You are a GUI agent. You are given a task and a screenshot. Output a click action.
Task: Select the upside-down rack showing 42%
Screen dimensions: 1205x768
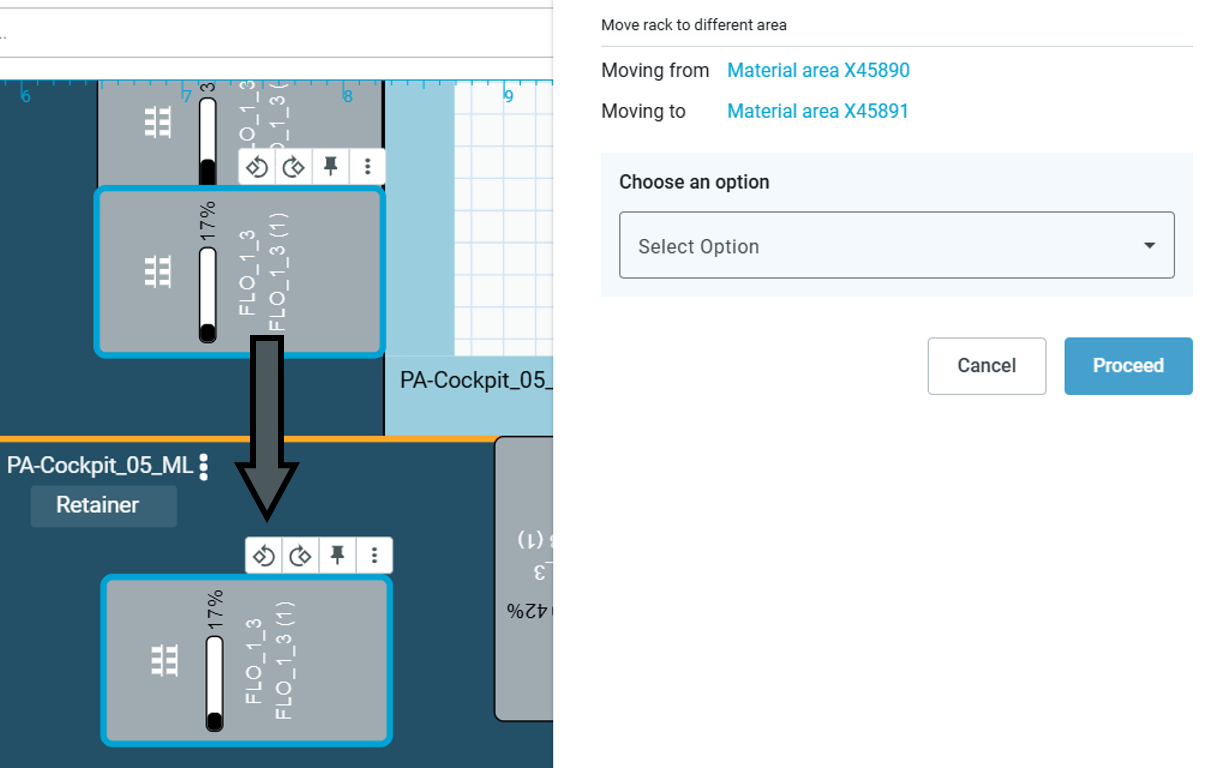524,580
